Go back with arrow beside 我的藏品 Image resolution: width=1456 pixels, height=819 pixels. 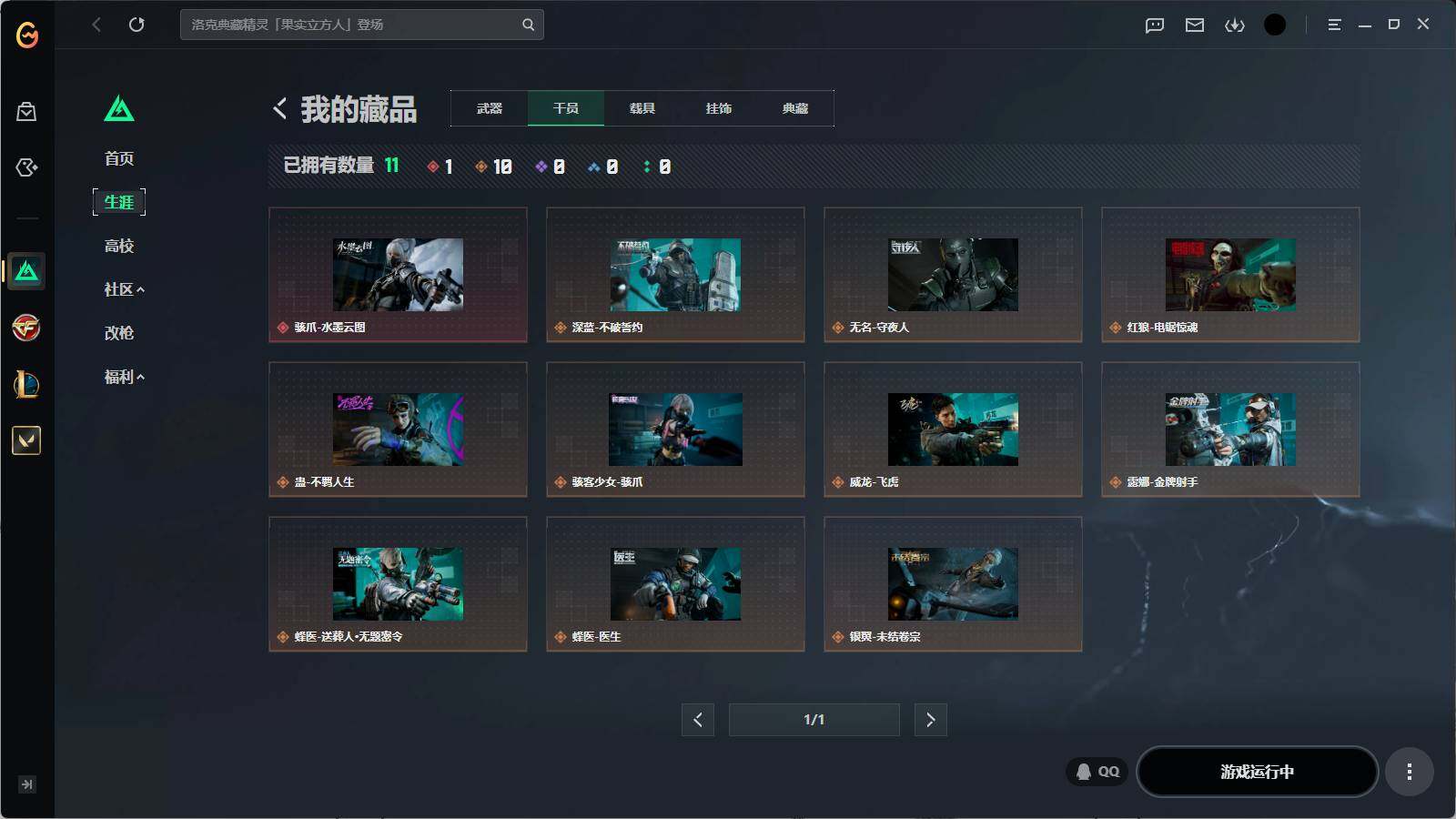click(x=279, y=108)
